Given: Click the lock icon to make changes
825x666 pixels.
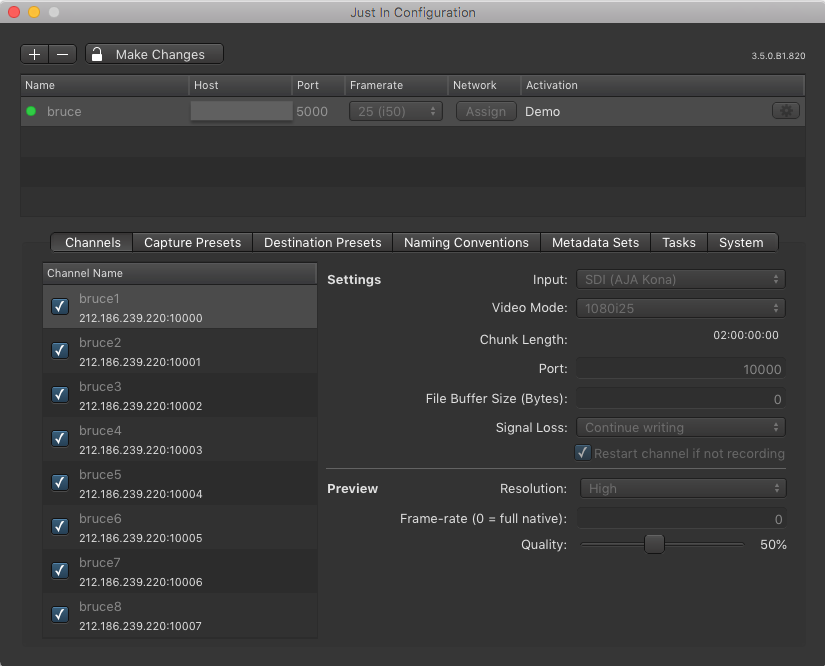Looking at the screenshot, I should [x=97, y=54].
